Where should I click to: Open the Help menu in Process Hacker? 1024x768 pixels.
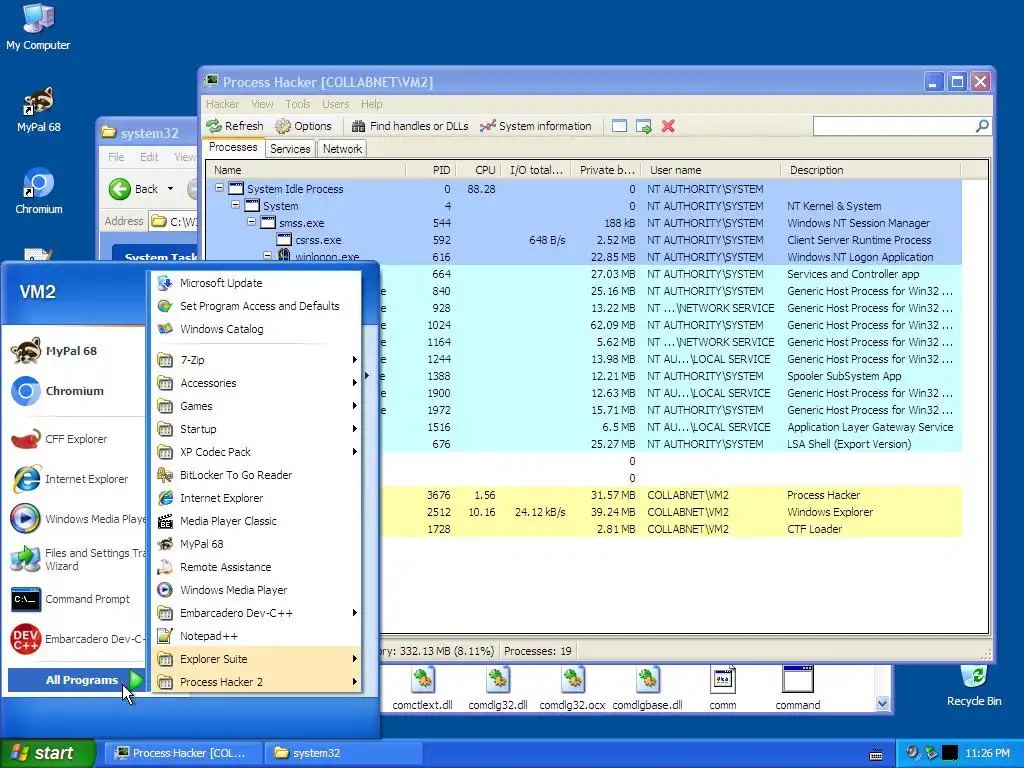372,104
